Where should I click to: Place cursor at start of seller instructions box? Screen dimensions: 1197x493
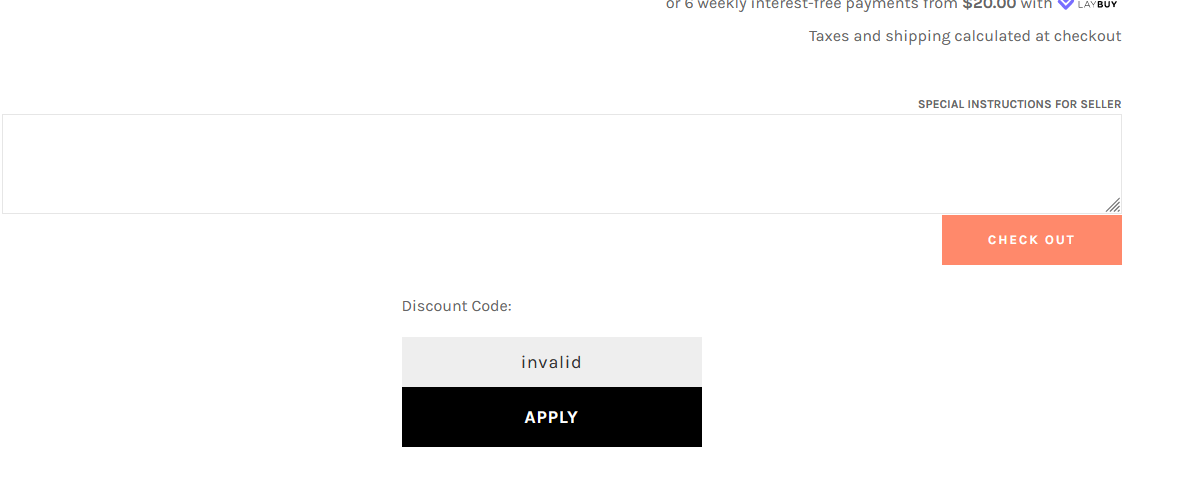tap(9, 125)
